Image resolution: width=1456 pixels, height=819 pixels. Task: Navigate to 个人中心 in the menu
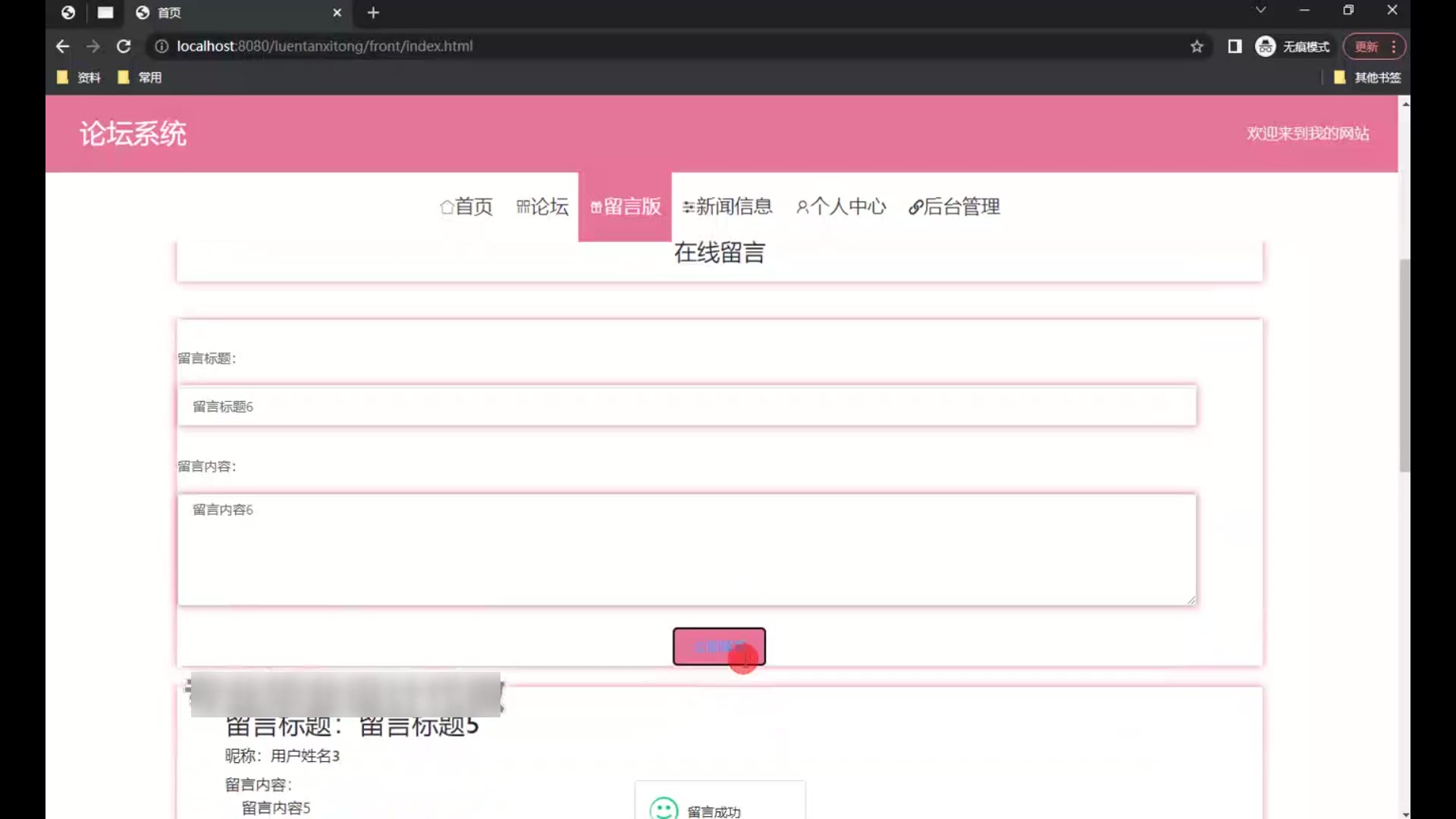pos(841,206)
